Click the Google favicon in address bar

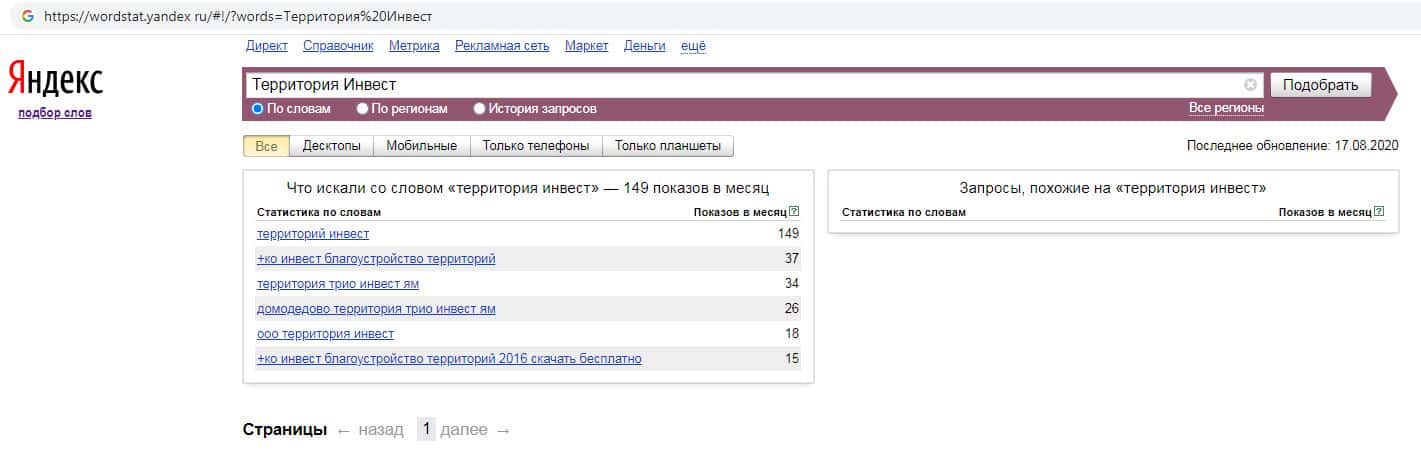click(28, 16)
